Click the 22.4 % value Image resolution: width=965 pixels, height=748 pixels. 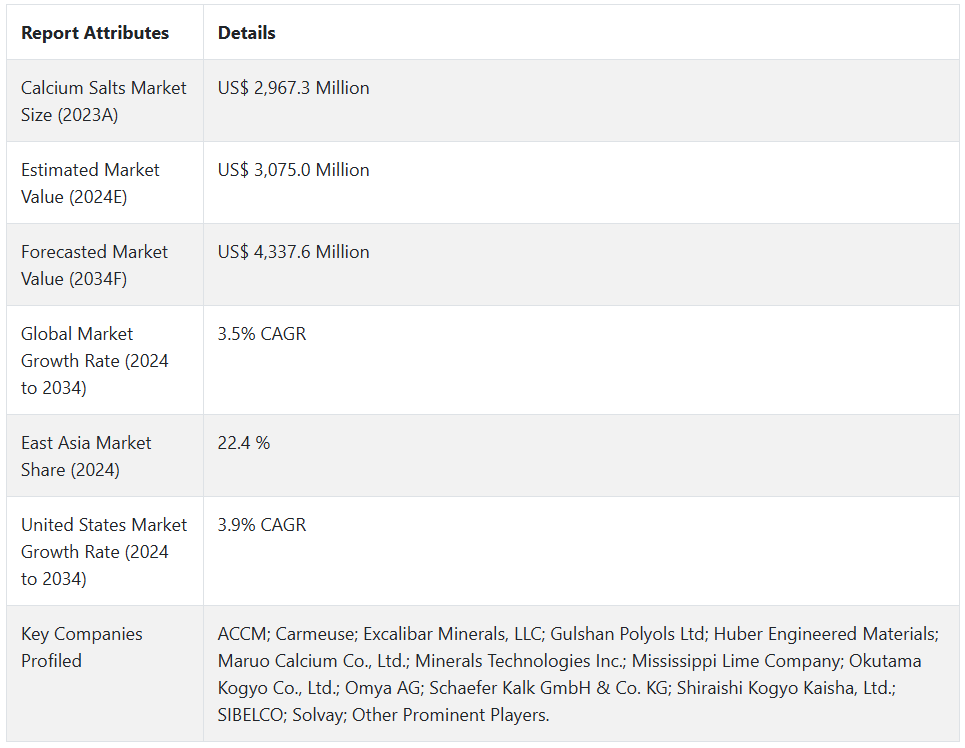coord(244,443)
